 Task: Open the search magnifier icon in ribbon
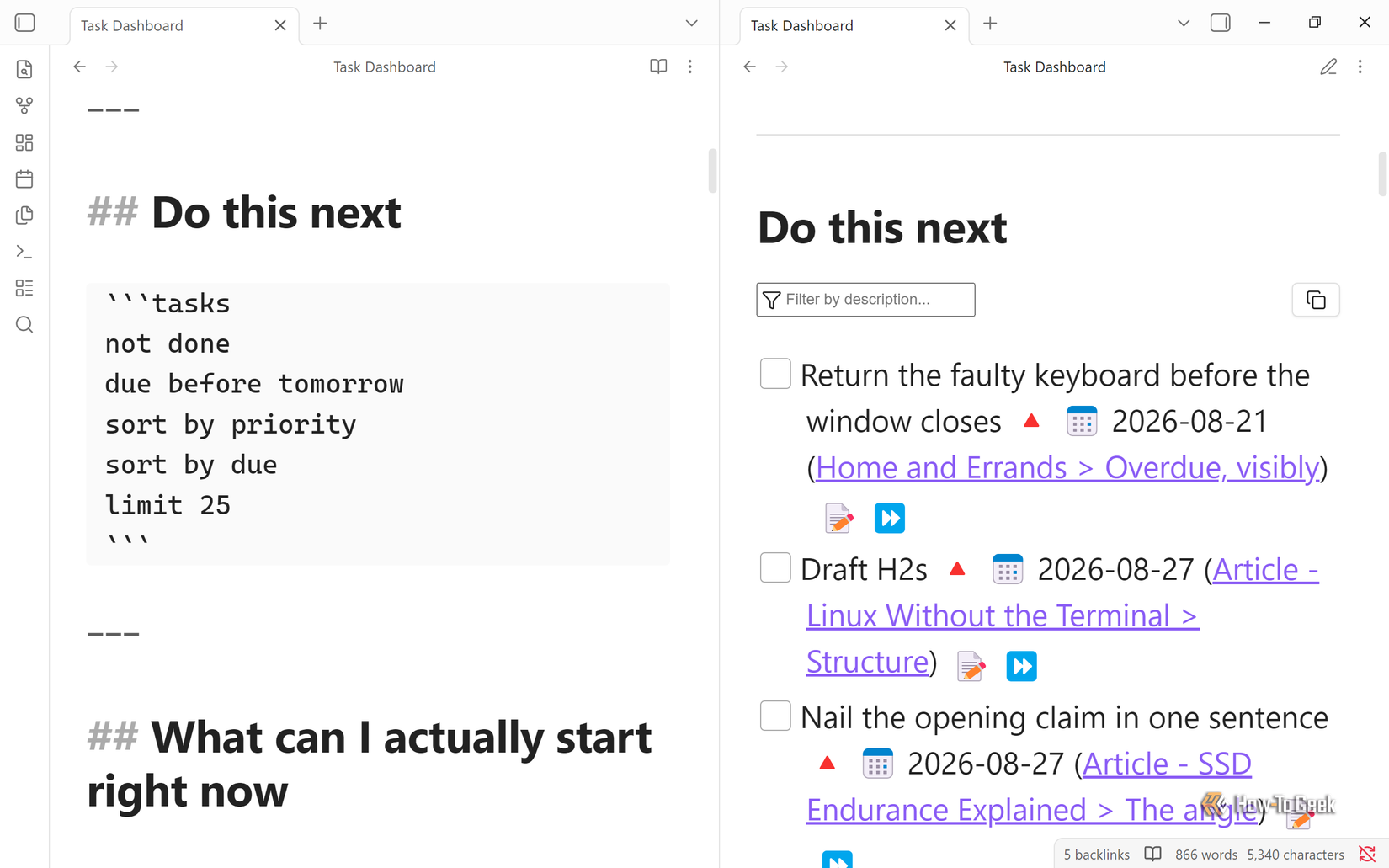[24, 325]
